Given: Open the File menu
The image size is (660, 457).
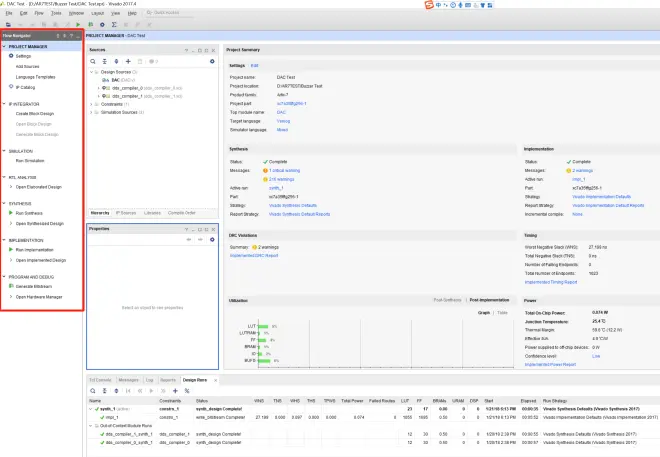Looking at the screenshot, I should (9, 13).
